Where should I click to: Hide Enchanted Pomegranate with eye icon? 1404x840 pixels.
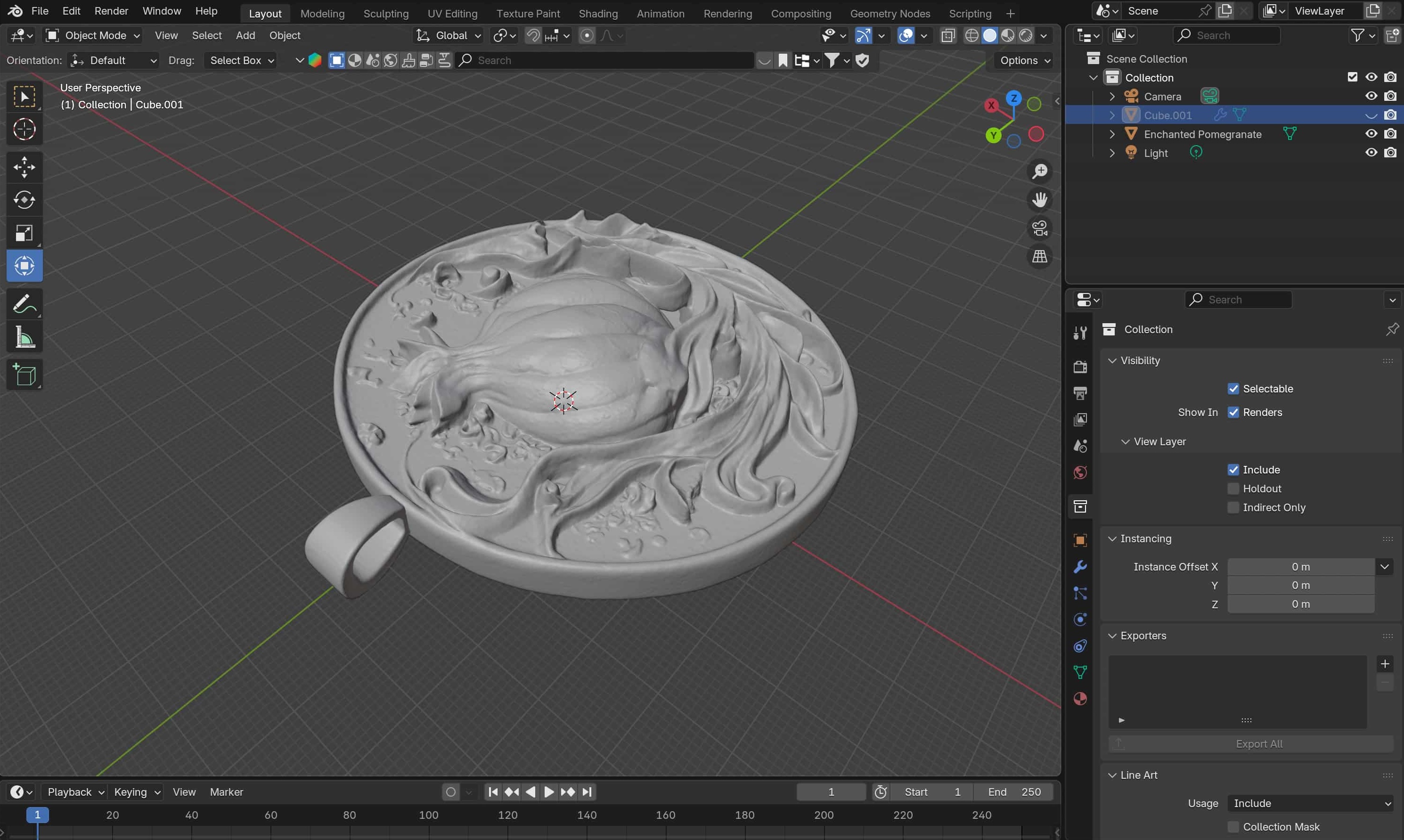click(x=1371, y=134)
